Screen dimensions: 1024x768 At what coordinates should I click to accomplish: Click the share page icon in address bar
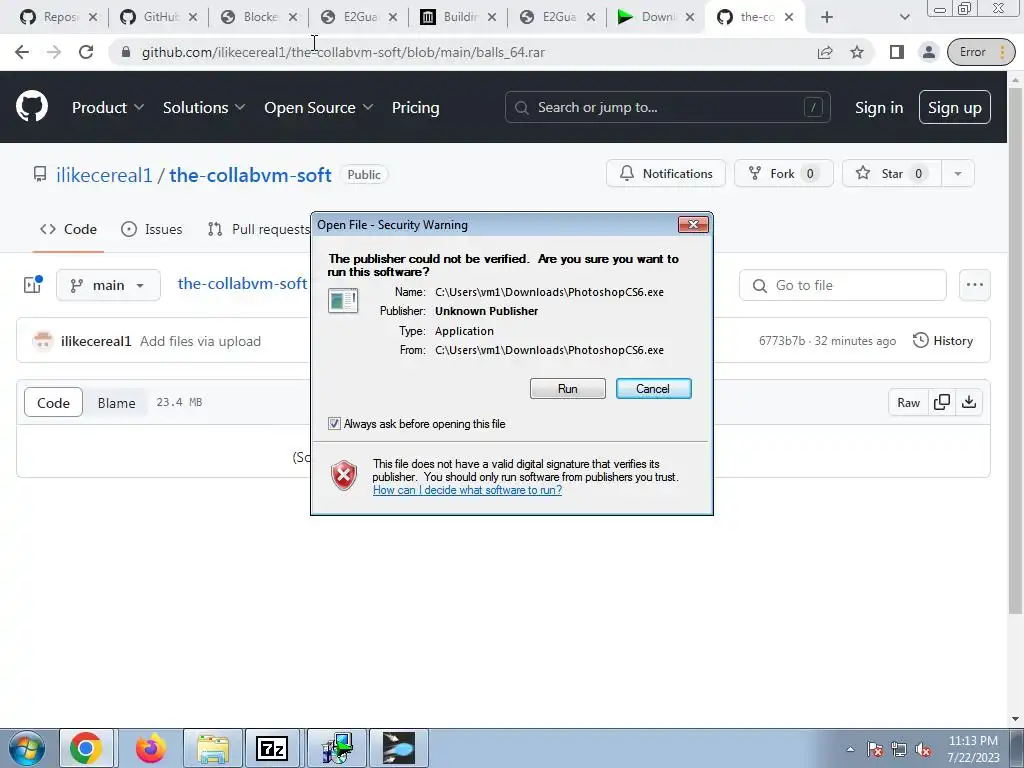pos(825,52)
